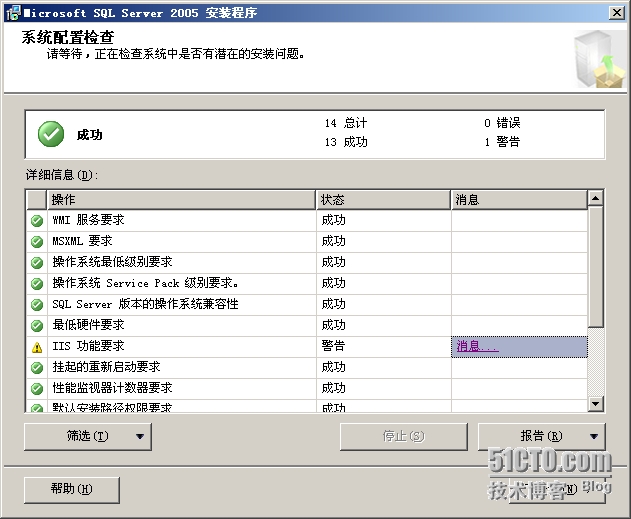The height and width of the screenshot is (519, 631).
Task: Select the WMI 服务要求 row text
Action: click(88, 220)
